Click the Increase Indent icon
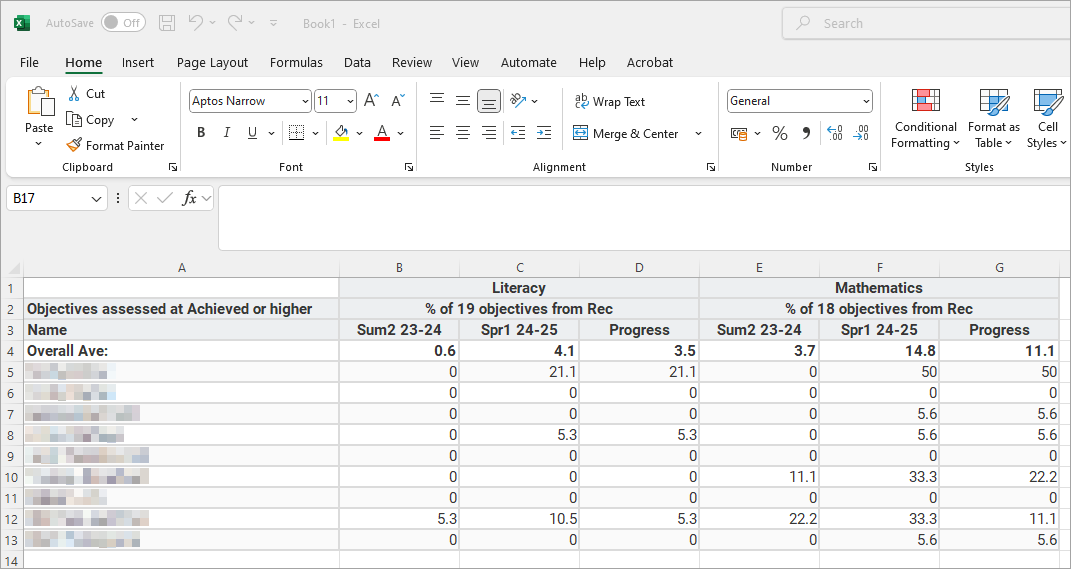The height and width of the screenshot is (569, 1071). coord(543,133)
